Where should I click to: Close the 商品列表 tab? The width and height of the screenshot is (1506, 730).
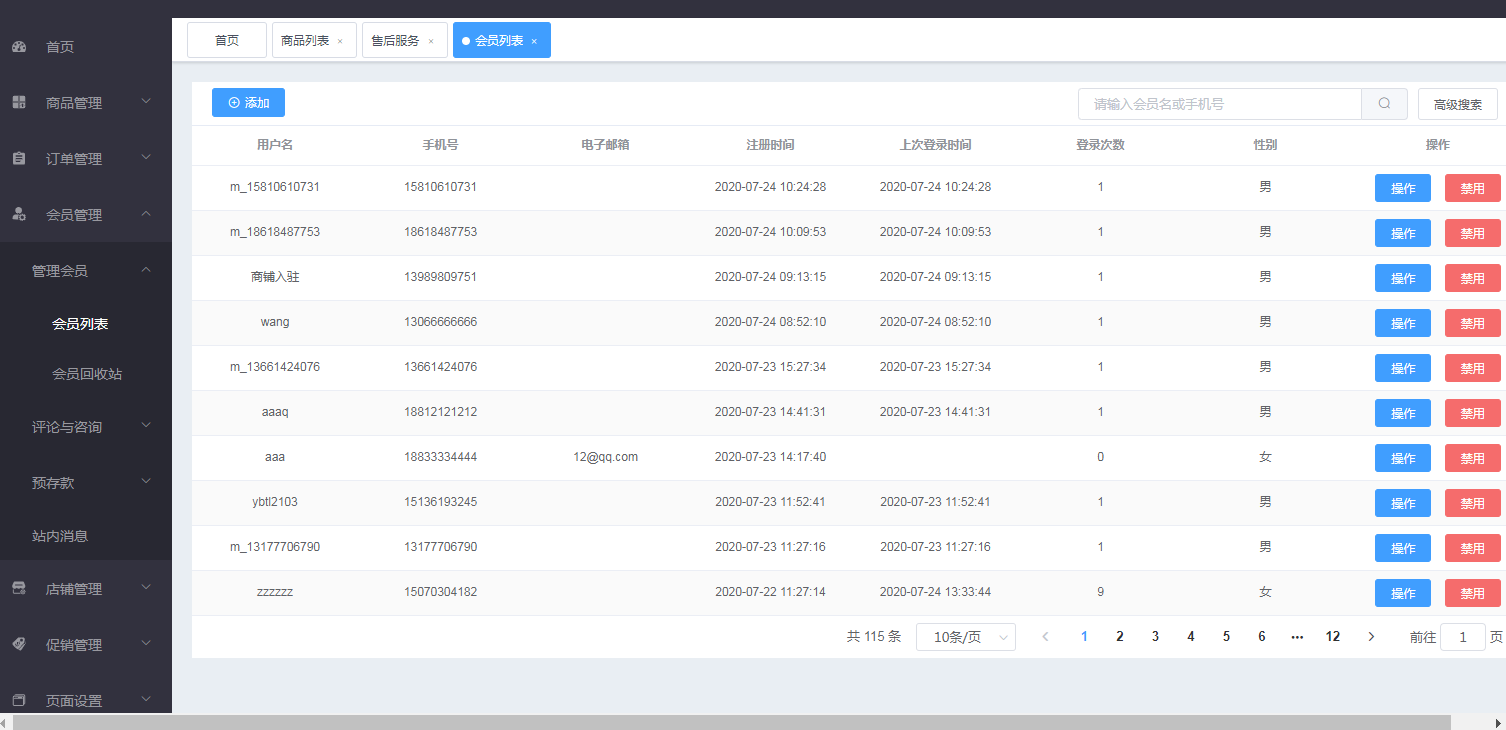[340, 41]
